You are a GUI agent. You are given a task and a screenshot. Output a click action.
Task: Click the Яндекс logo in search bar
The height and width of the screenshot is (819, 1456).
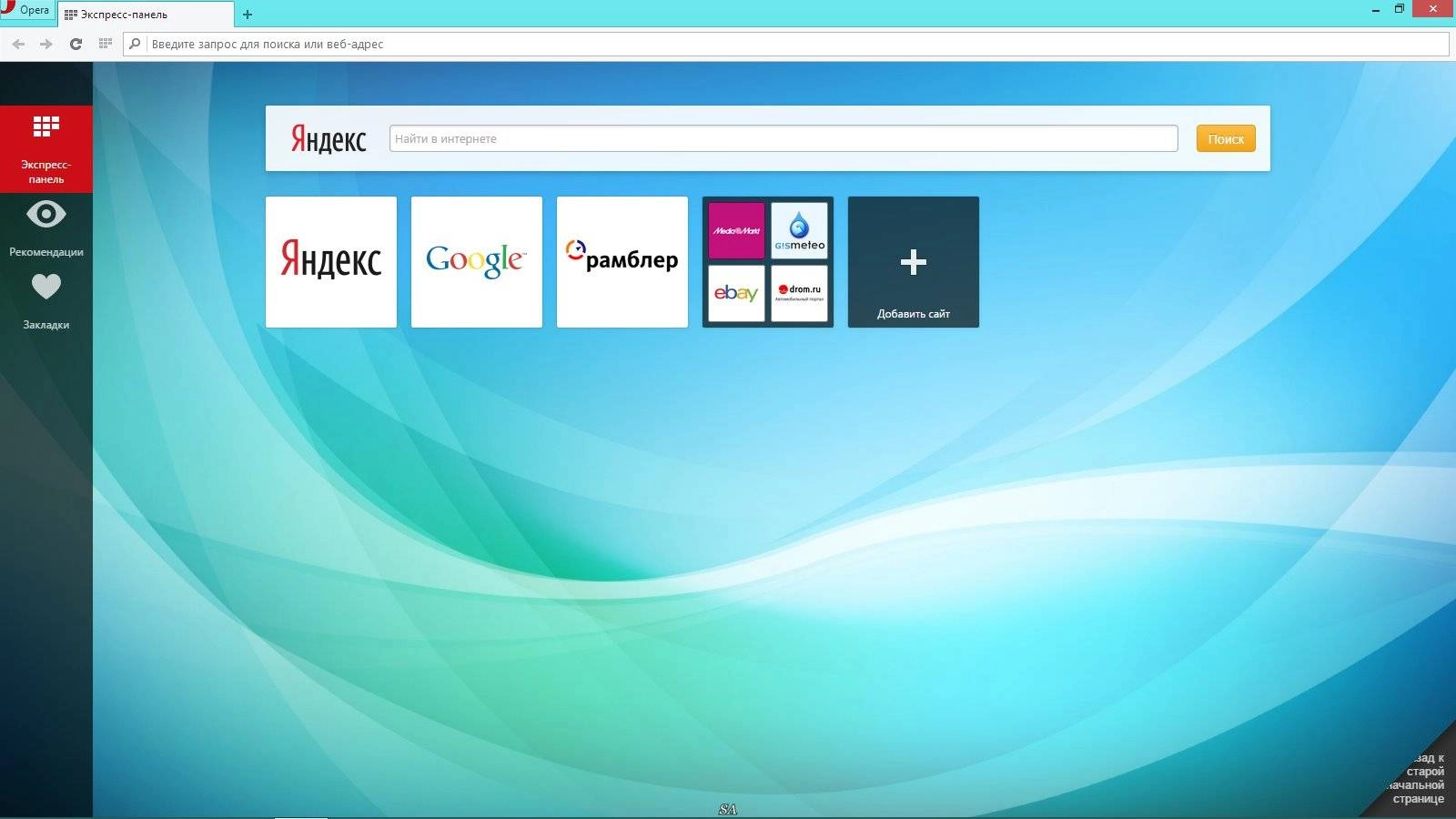click(329, 139)
